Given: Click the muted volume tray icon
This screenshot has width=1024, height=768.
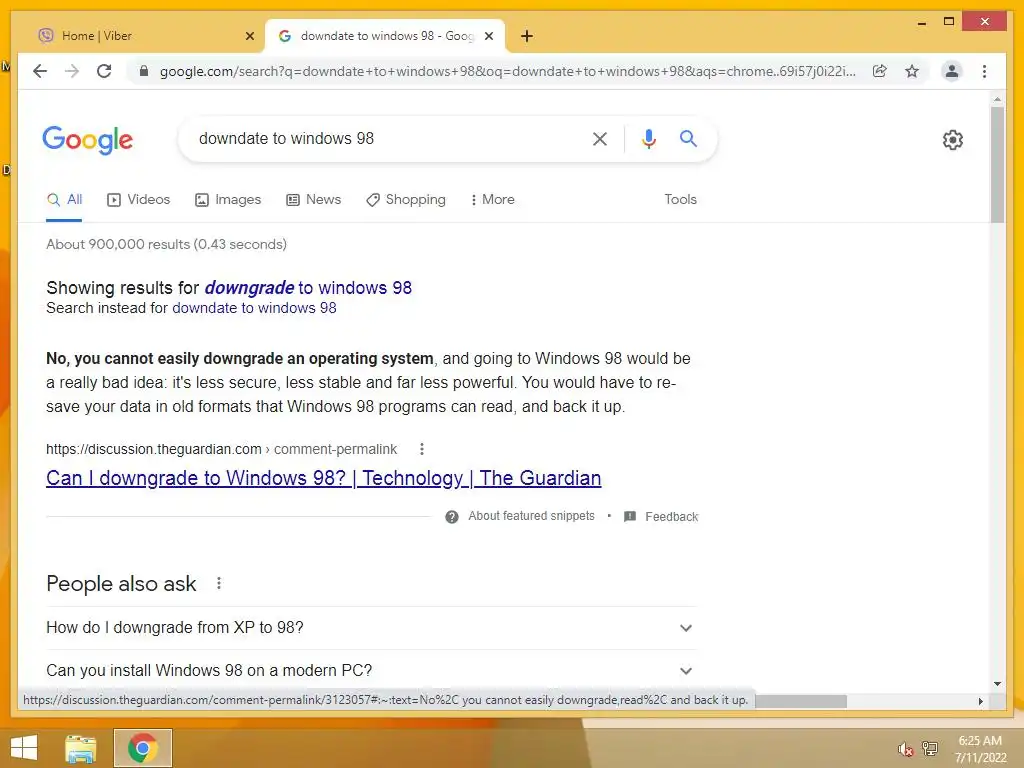Looking at the screenshot, I should [x=905, y=749].
